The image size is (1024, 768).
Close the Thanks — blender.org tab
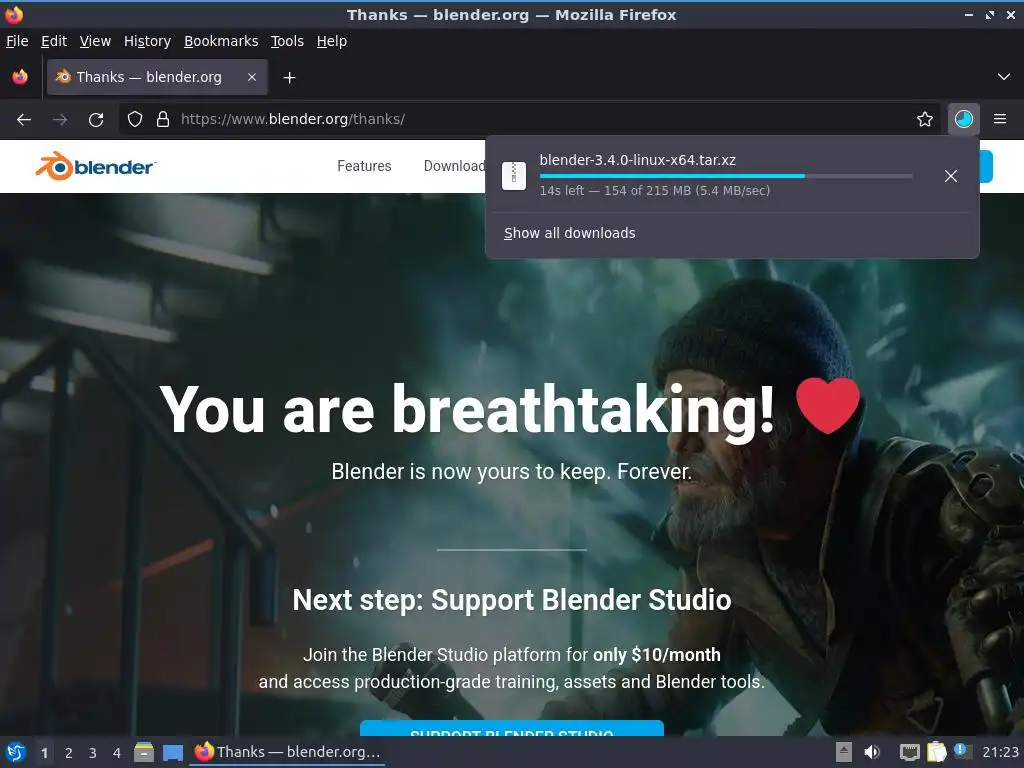click(x=251, y=77)
